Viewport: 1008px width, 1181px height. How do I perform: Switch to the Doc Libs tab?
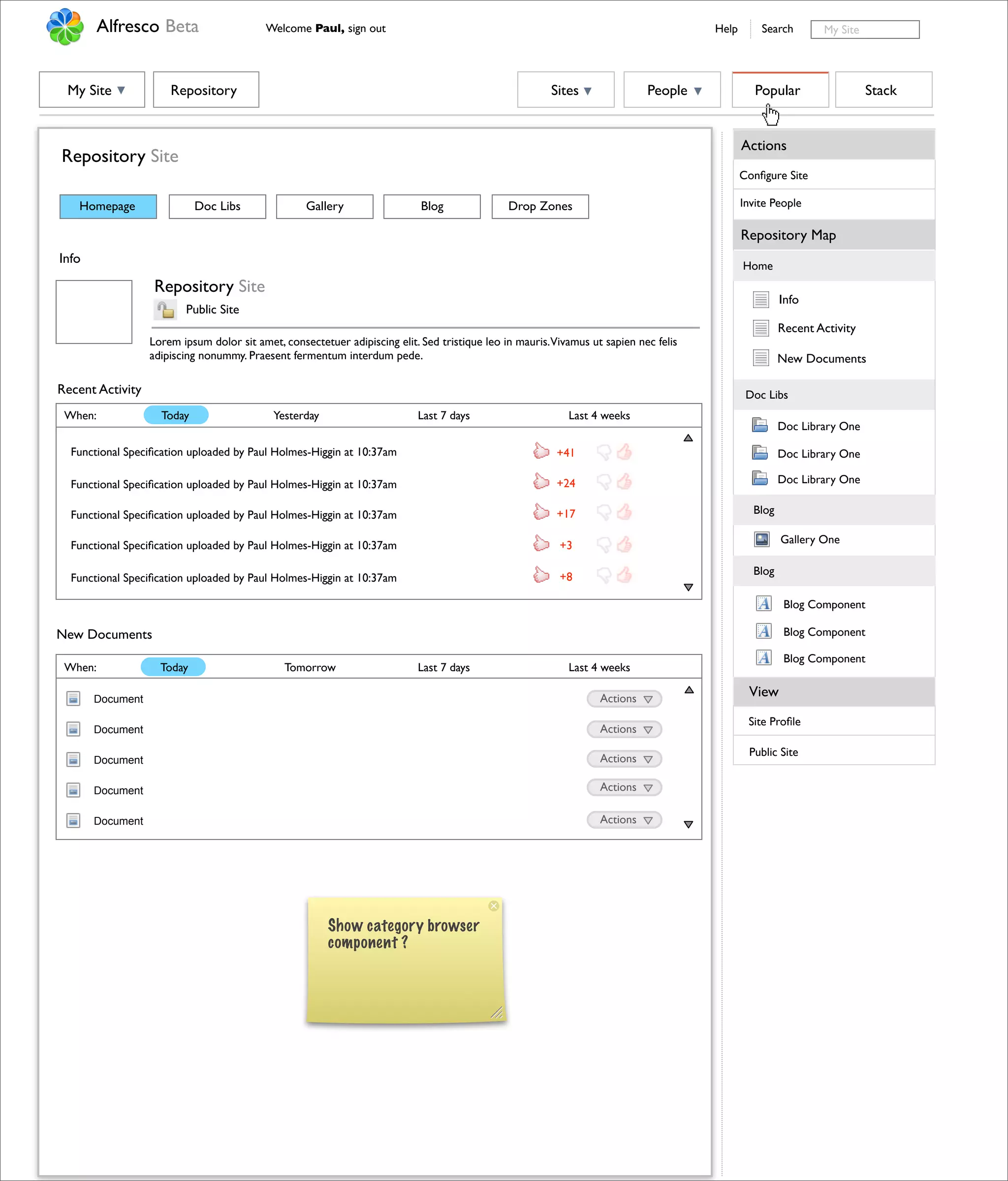coord(217,206)
